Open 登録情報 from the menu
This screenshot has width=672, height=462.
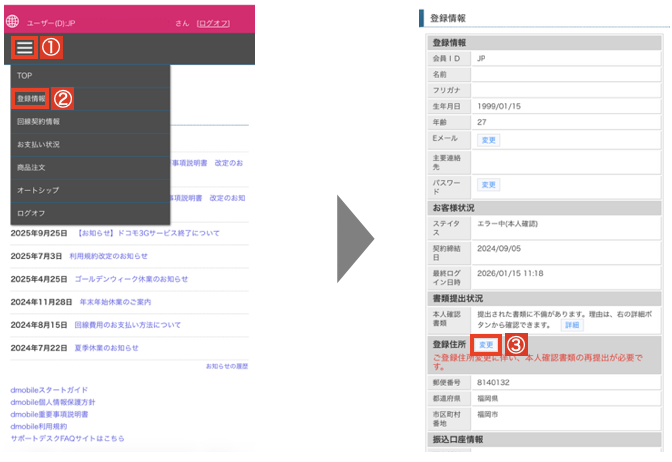tap(32, 99)
